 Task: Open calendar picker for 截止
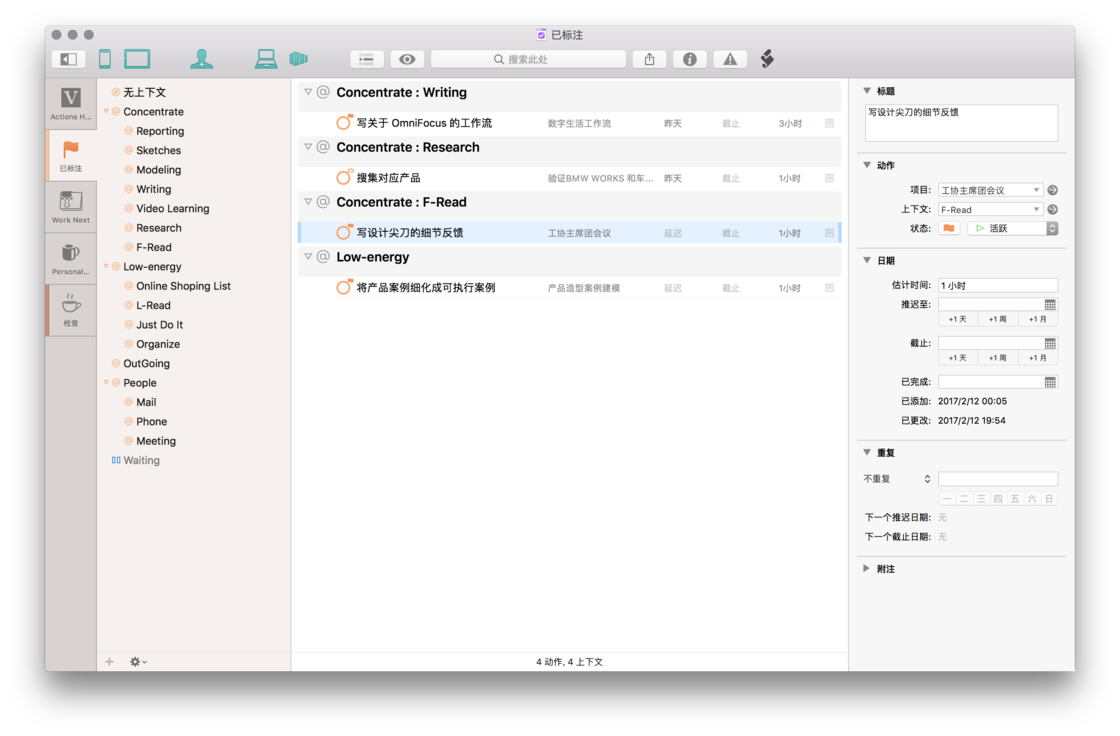coord(1050,343)
